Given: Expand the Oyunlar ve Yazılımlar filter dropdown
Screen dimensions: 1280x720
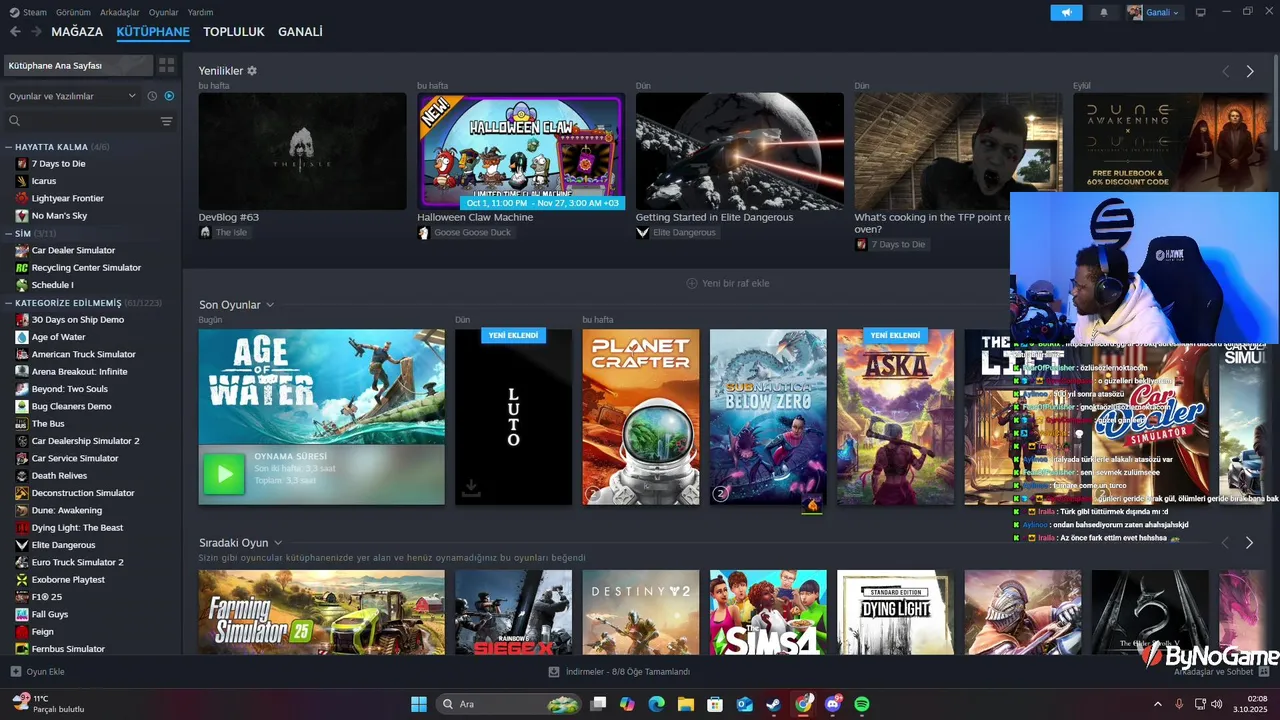Looking at the screenshot, I should [72, 96].
